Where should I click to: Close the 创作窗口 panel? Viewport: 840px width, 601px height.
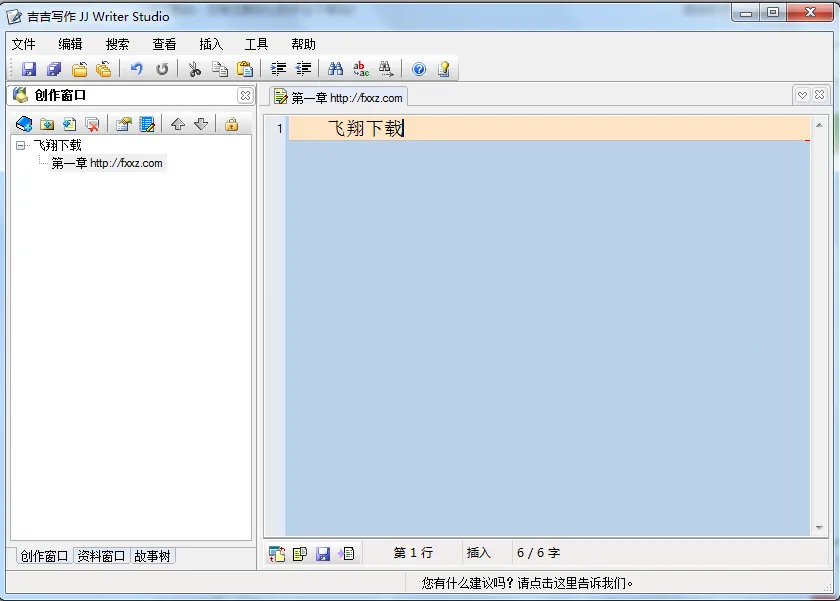[x=245, y=96]
